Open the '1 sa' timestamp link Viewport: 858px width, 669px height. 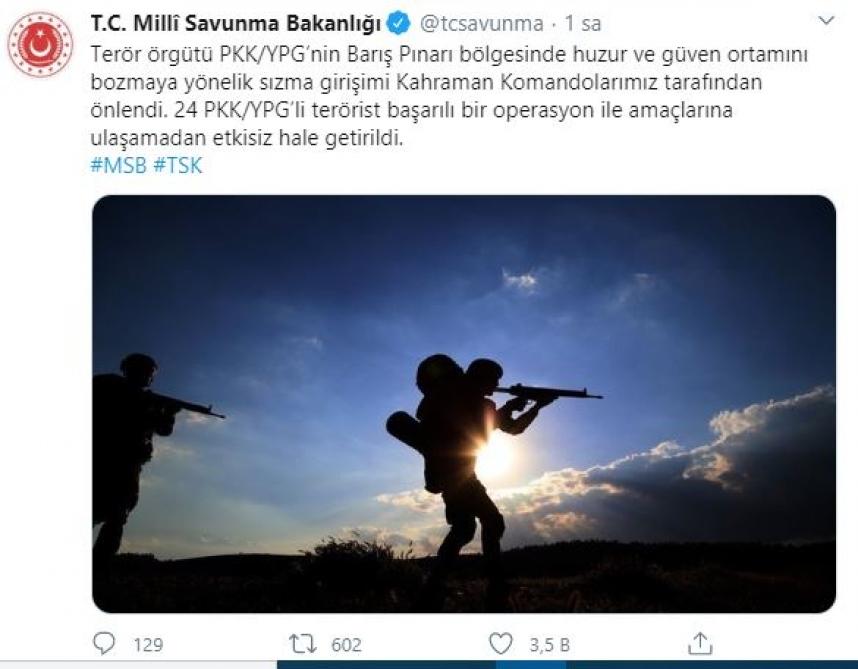583,24
